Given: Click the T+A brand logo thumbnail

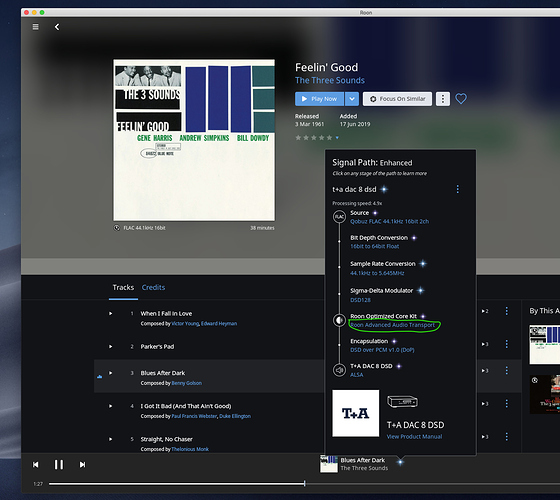Looking at the screenshot, I should point(356,413).
